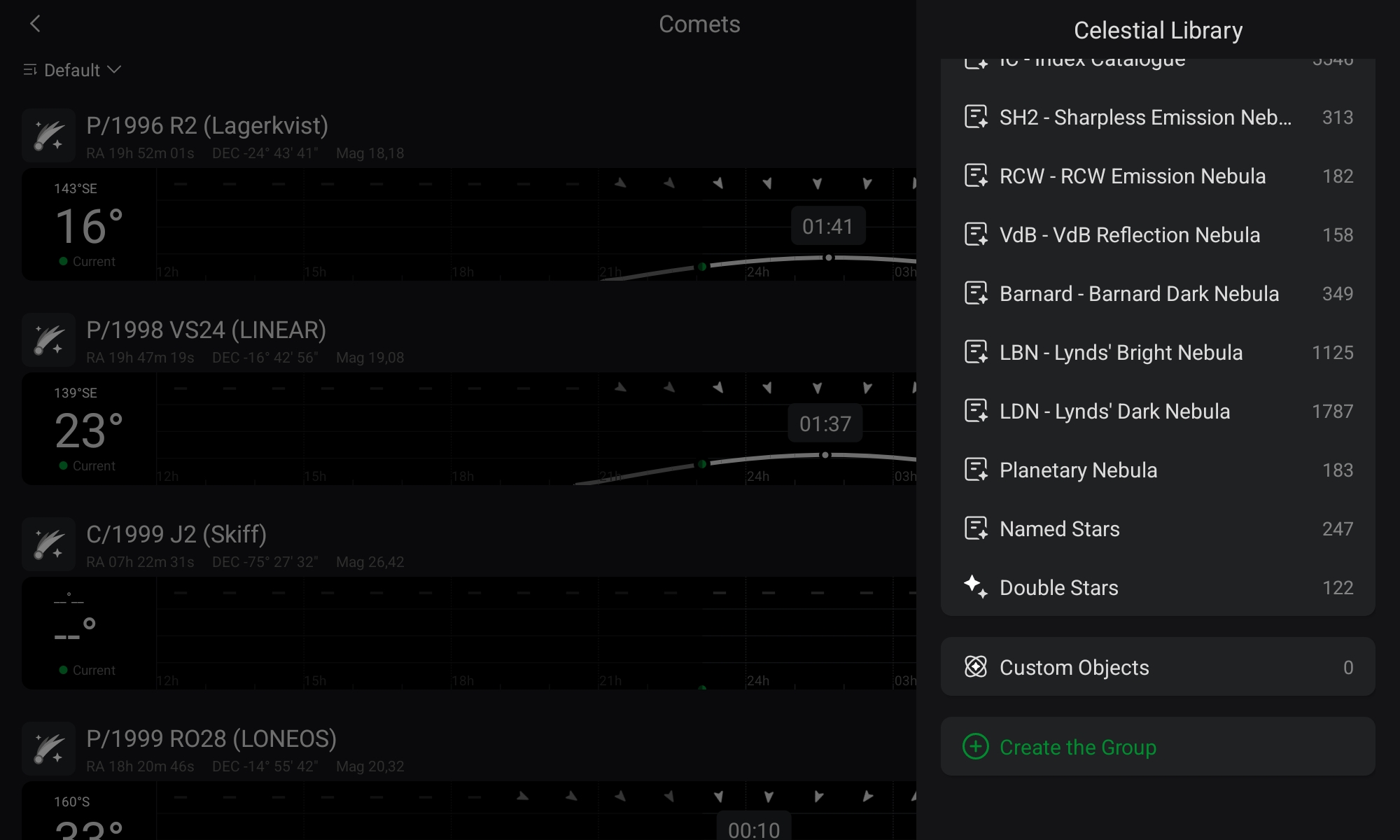Open the Default sort dropdown
Image resolution: width=1400 pixels, height=840 pixels.
[x=83, y=70]
